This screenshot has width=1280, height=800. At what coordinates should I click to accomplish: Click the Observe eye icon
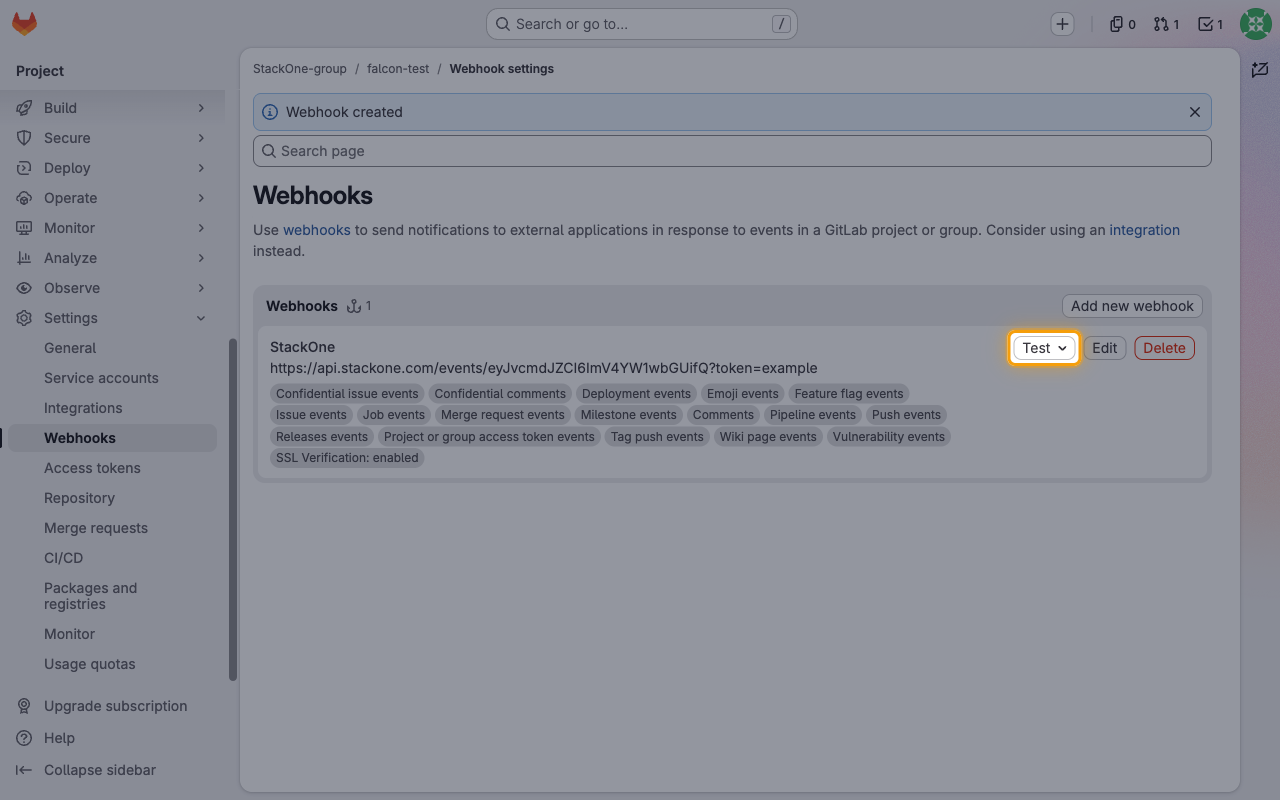pos(24,288)
